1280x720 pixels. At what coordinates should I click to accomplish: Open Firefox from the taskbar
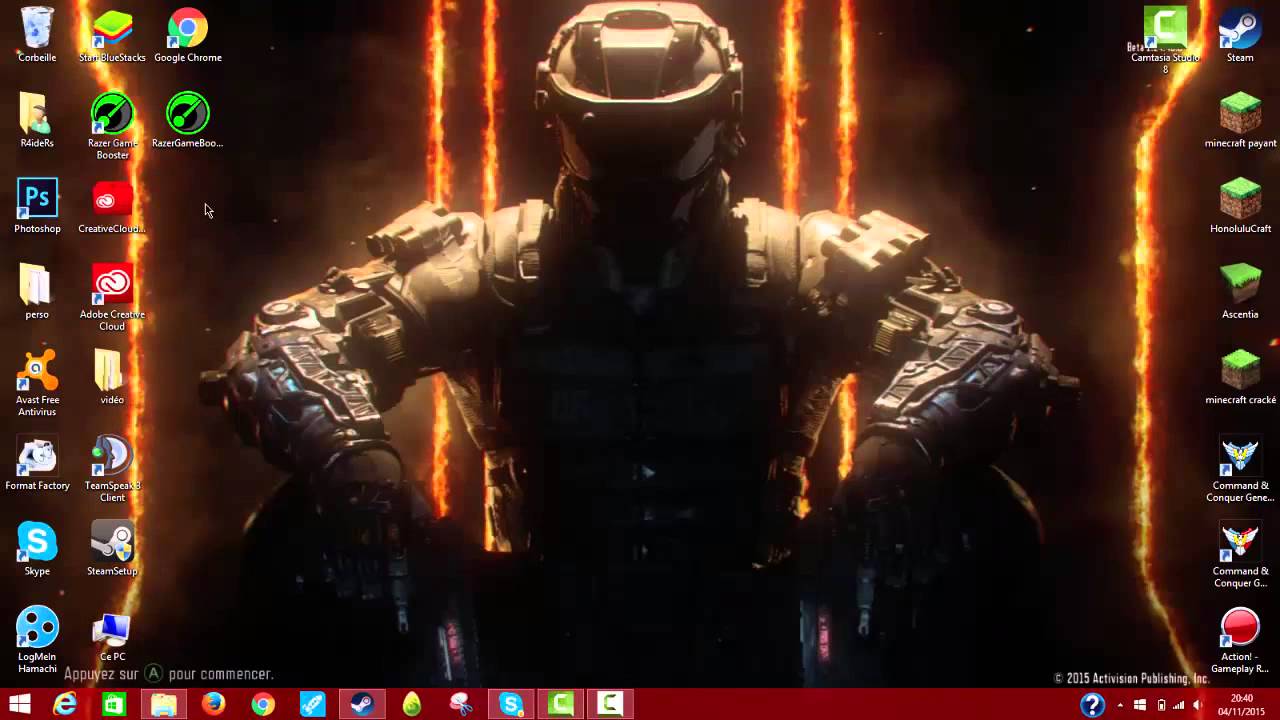point(213,705)
